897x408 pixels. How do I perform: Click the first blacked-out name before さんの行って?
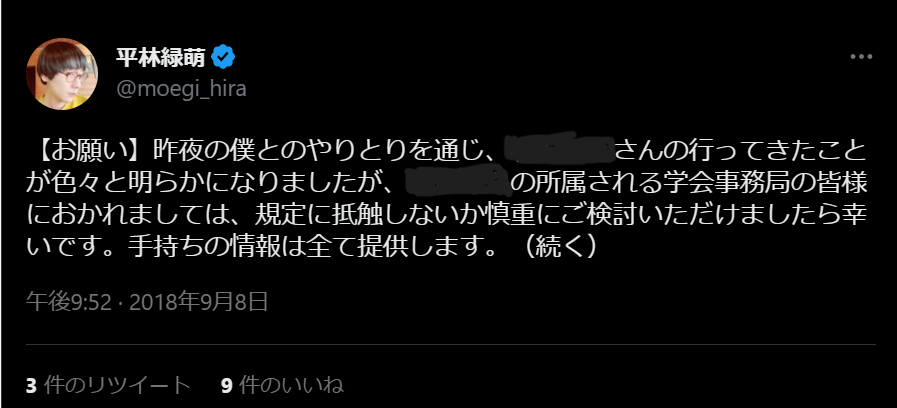558,150
